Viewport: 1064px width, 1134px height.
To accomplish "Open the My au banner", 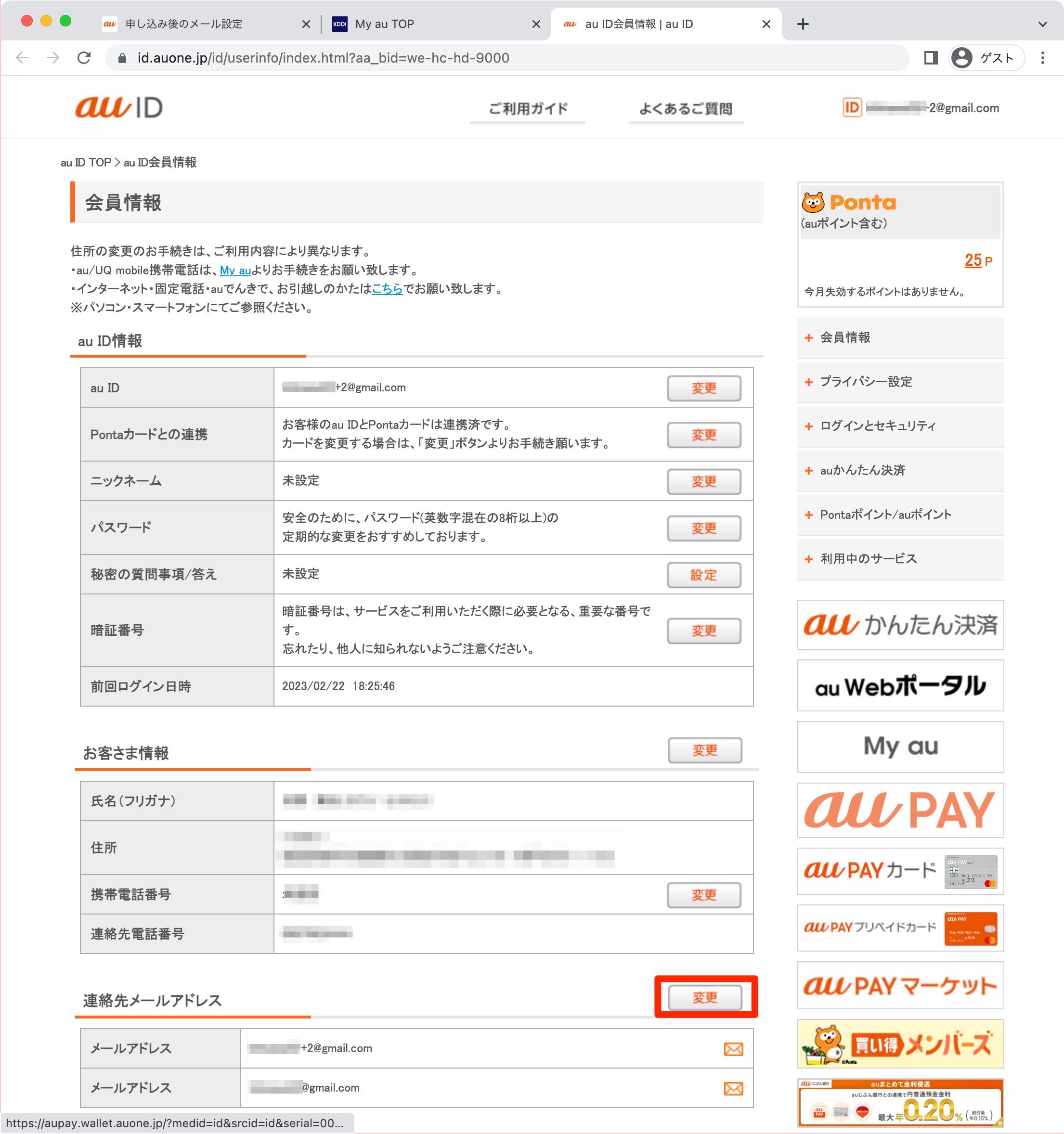I will tap(900, 747).
